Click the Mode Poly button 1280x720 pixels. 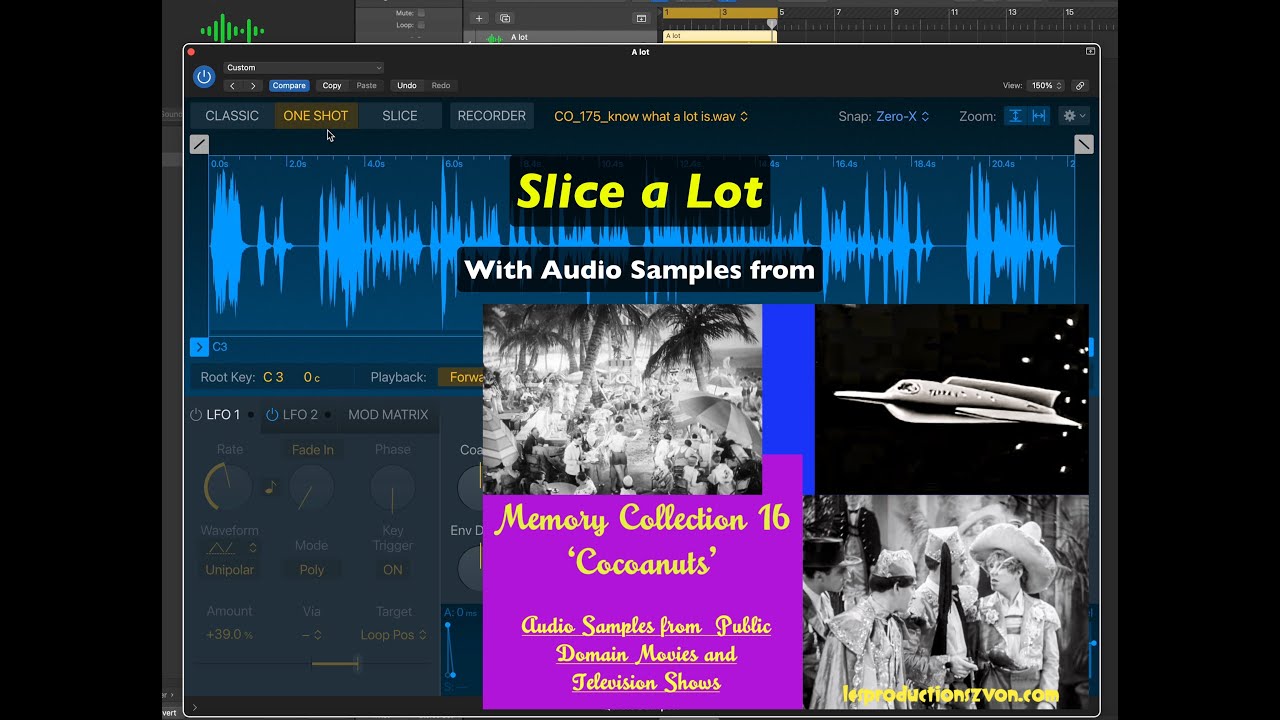[x=312, y=570]
